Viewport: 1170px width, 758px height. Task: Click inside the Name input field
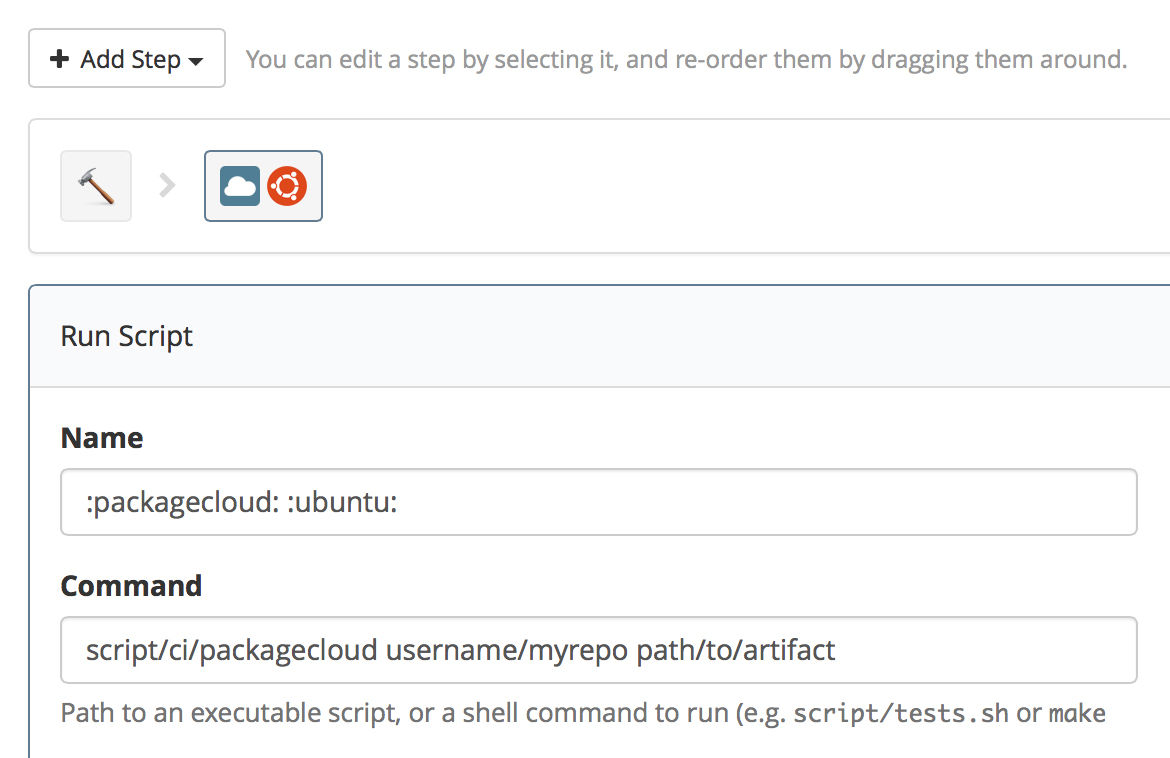pos(600,502)
